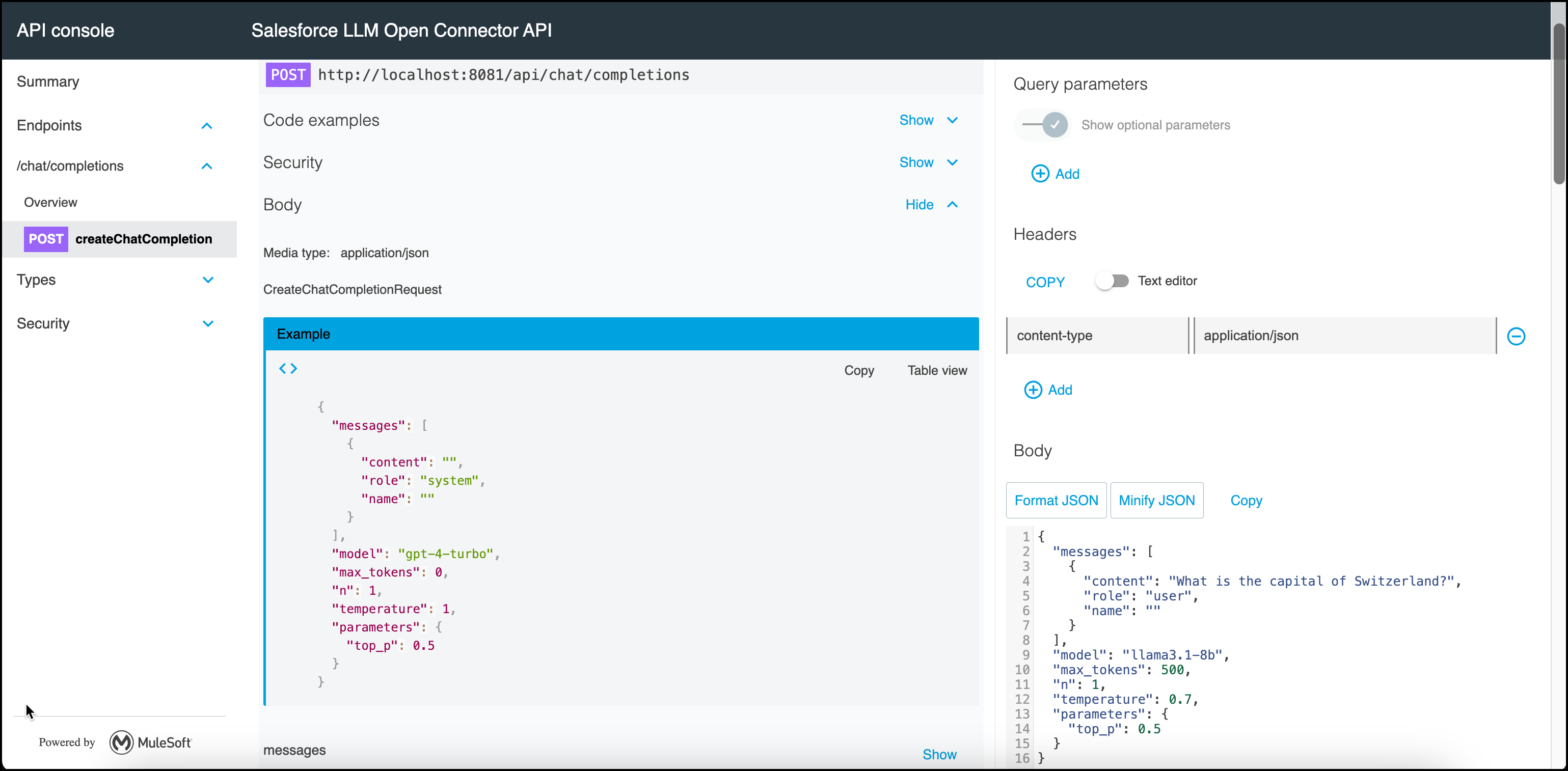Click Media type application/json text
1568x771 pixels.
pyautogui.click(x=346, y=253)
